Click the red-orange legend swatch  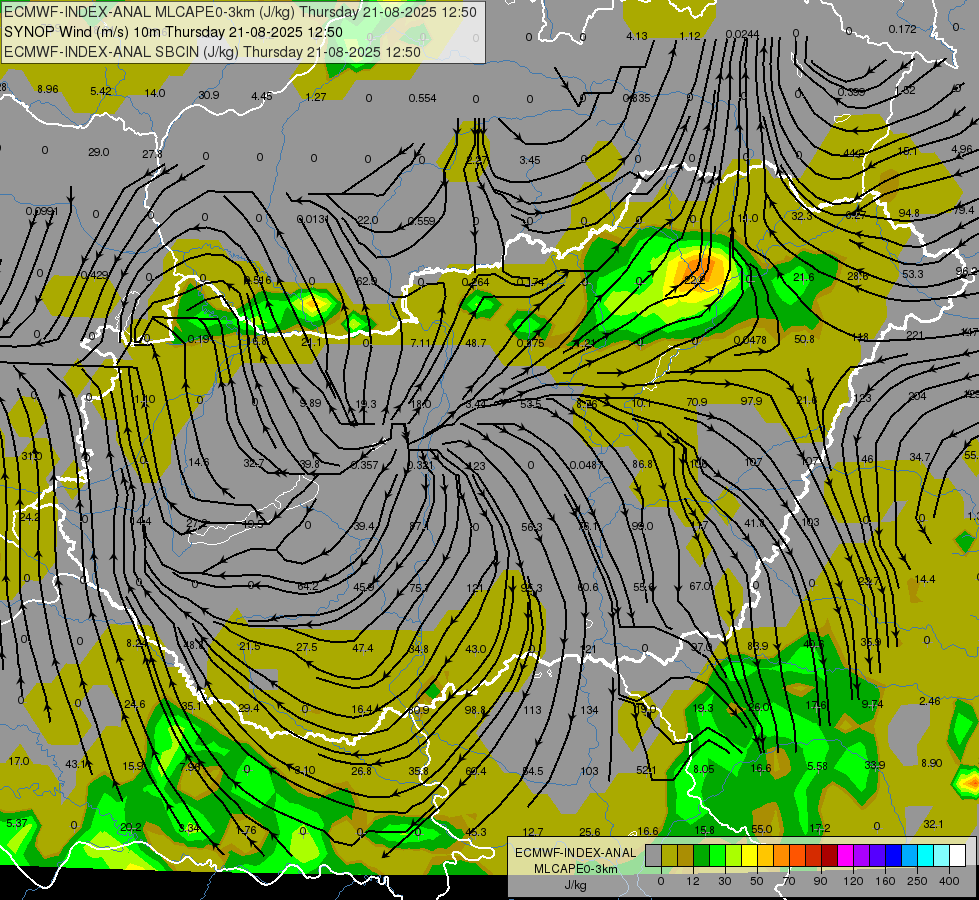[x=798, y=855]
